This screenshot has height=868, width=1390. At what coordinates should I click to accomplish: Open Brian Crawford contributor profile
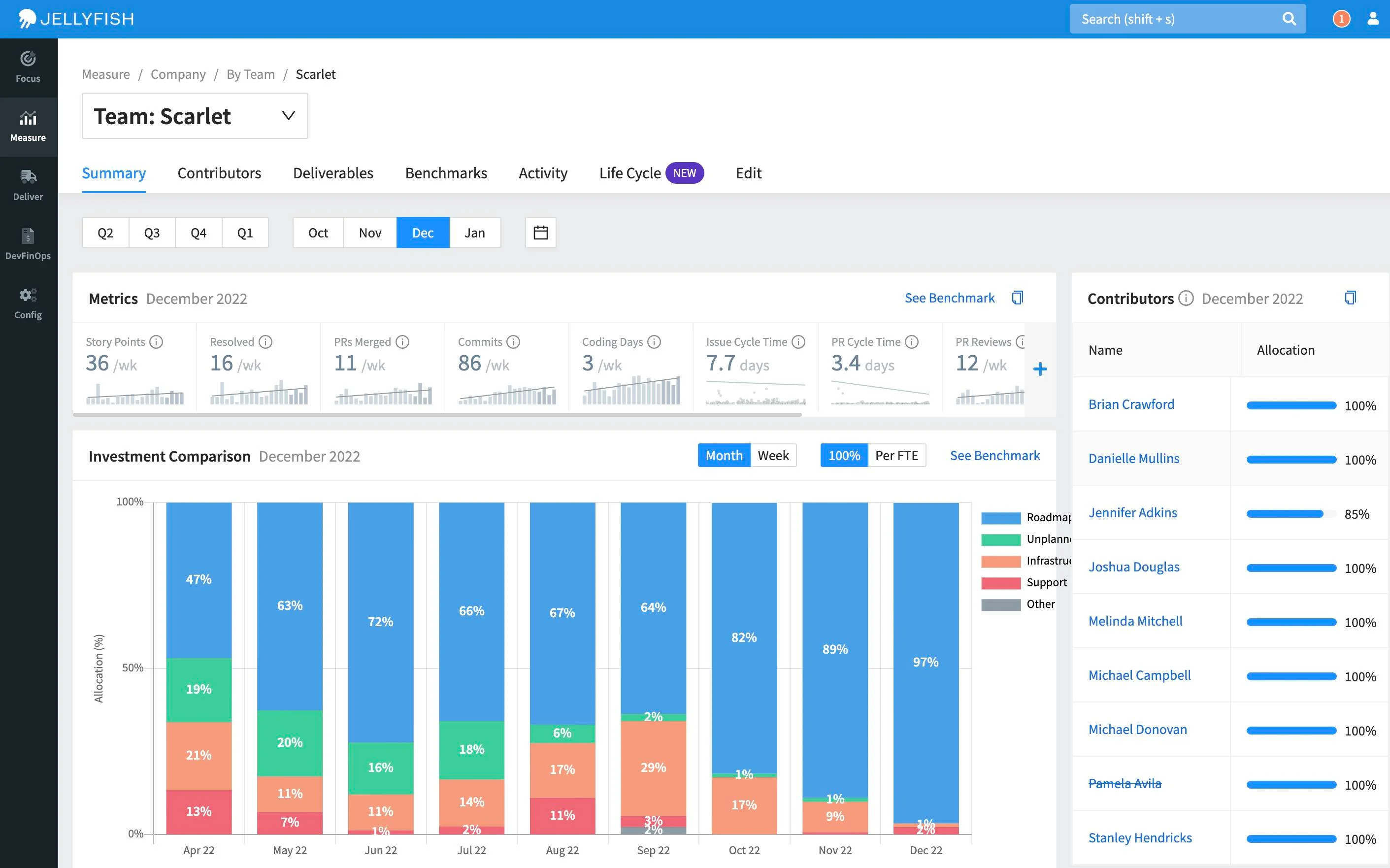coord(1131,404)
